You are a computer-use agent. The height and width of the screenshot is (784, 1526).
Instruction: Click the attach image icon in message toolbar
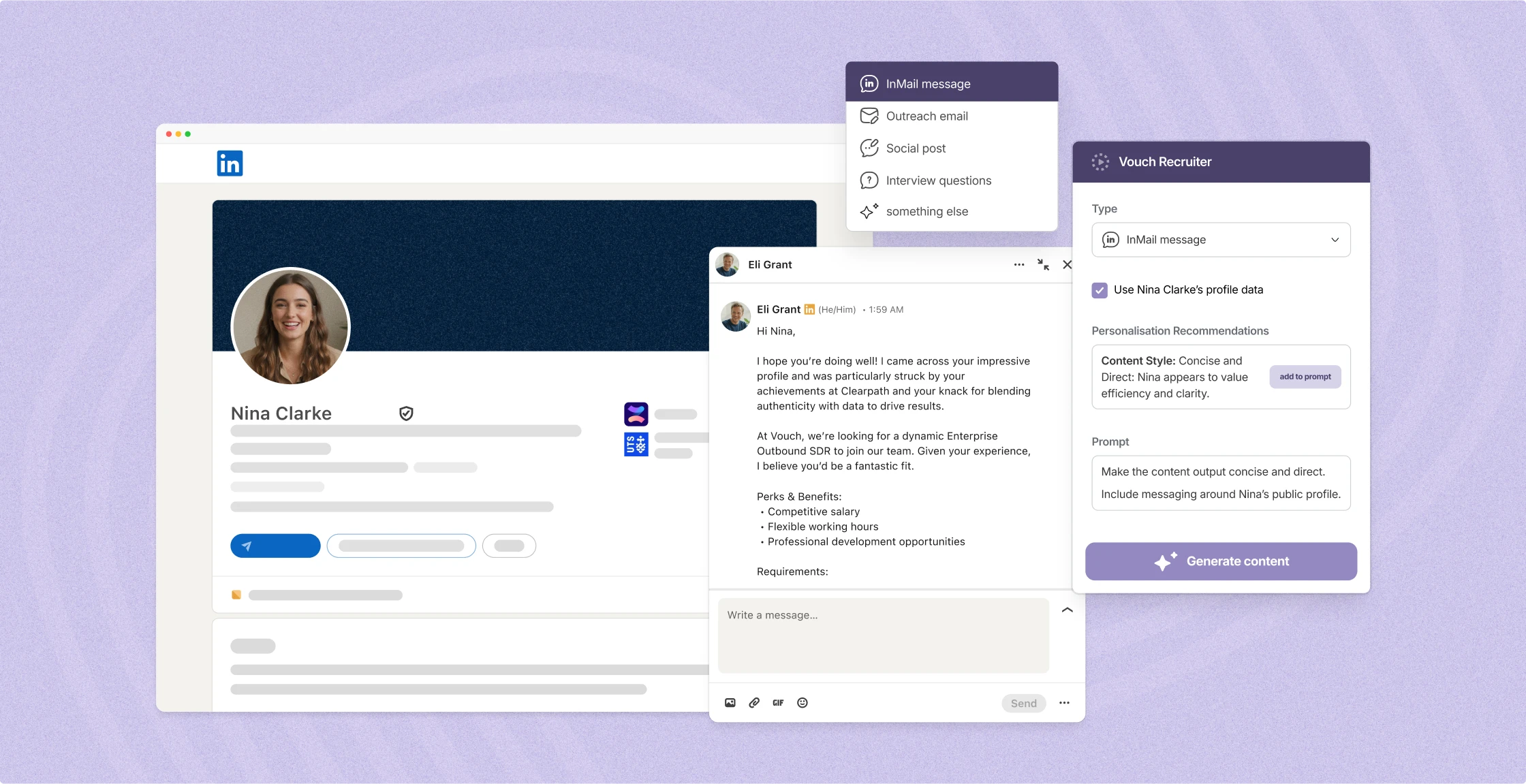[x=730, y=703]
